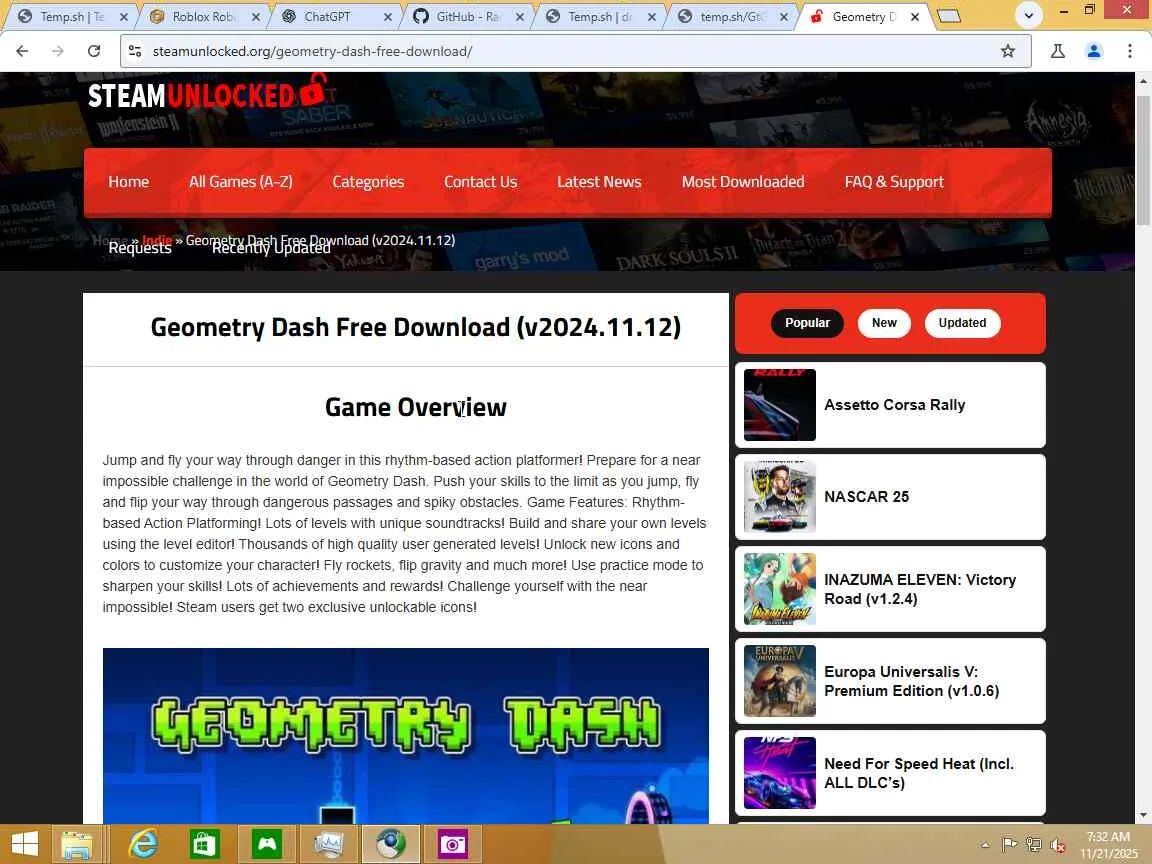Click the browser forward arrow

tap(57, 51)
